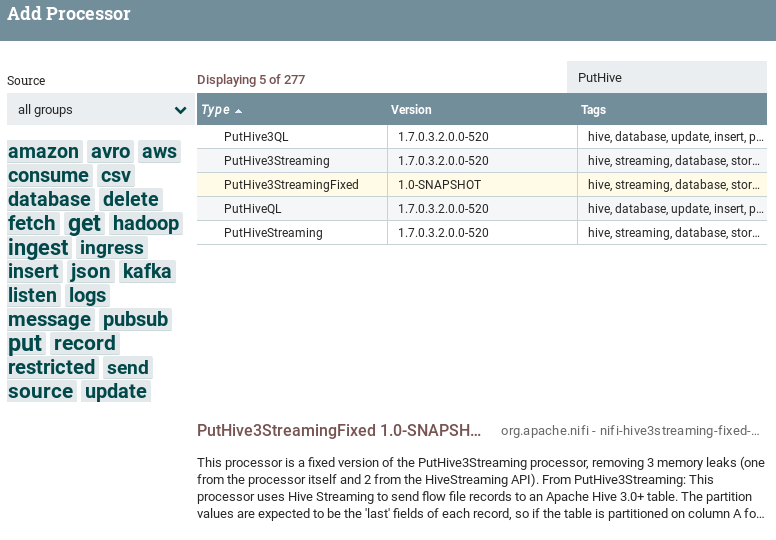Select the PutHive3Streaming processor row
Image resolution: width=776 pixels, height=540 pixels.
(482, 160)
